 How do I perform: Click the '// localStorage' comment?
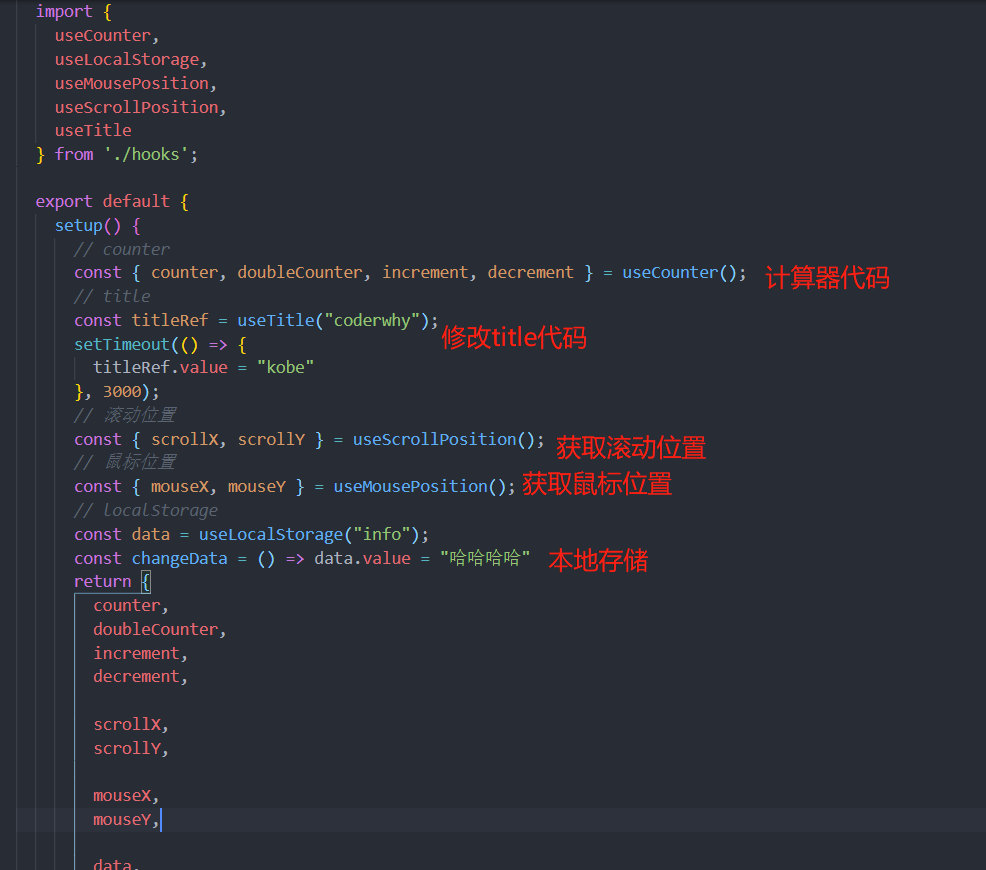tap(146, 510)
